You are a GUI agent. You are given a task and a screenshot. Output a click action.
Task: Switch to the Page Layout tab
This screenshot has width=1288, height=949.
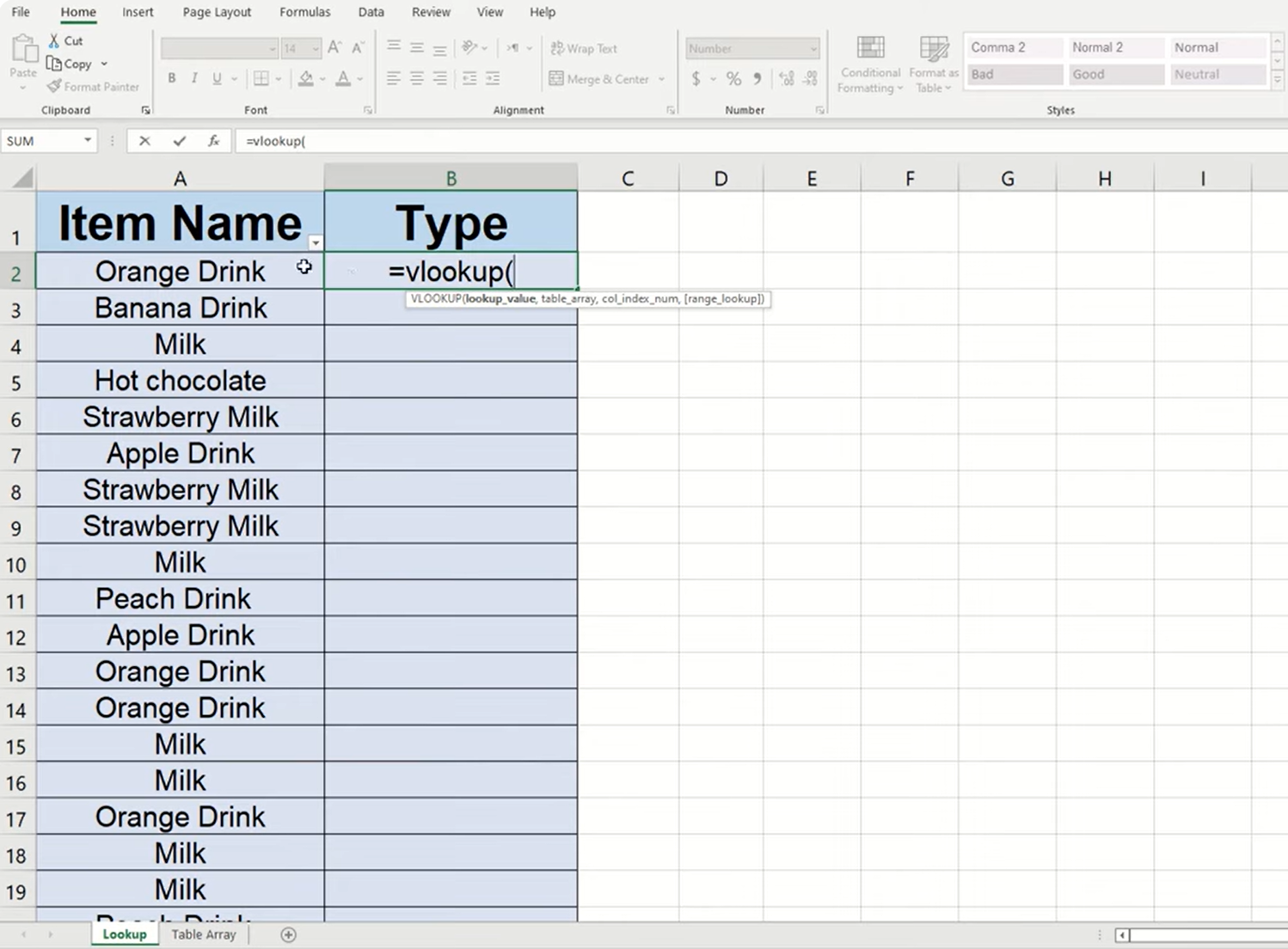tap(217, 12)
